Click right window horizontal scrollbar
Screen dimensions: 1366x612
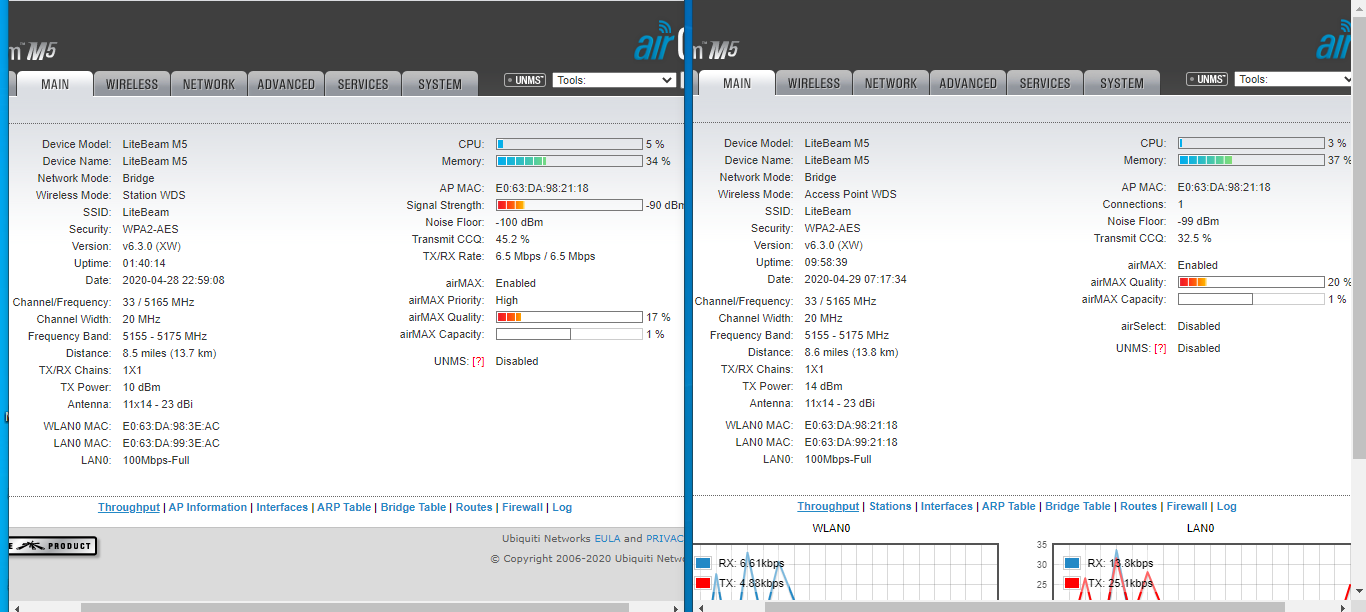(x=1025, y=607)
